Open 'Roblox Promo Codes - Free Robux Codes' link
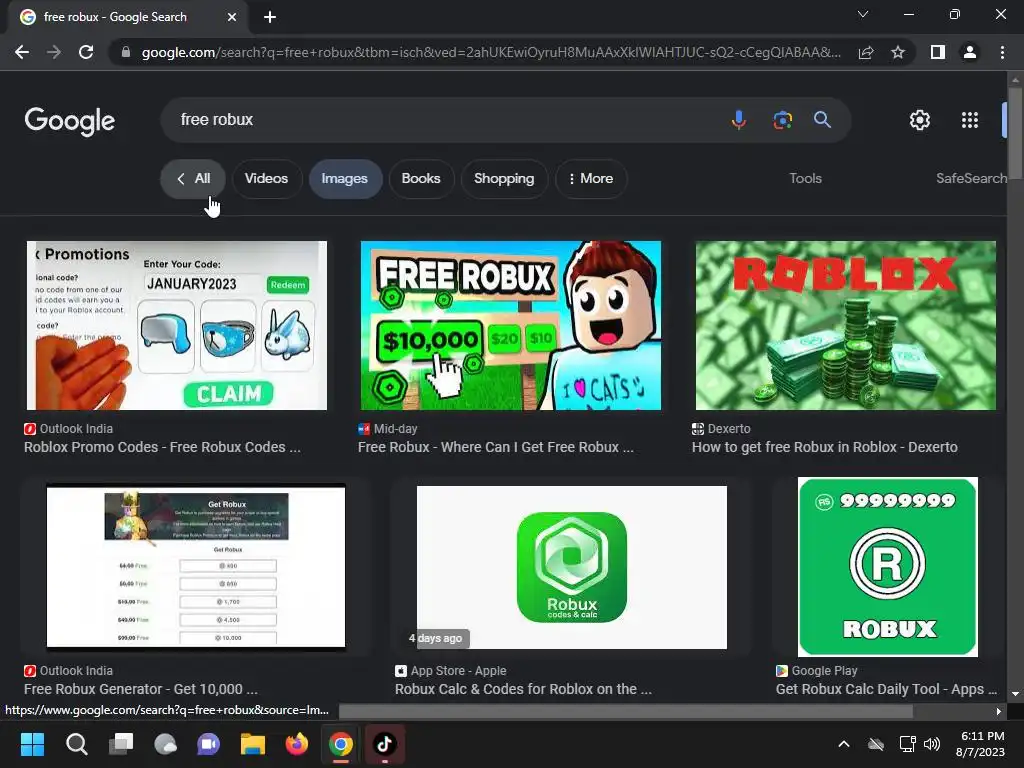 (163, 447)
